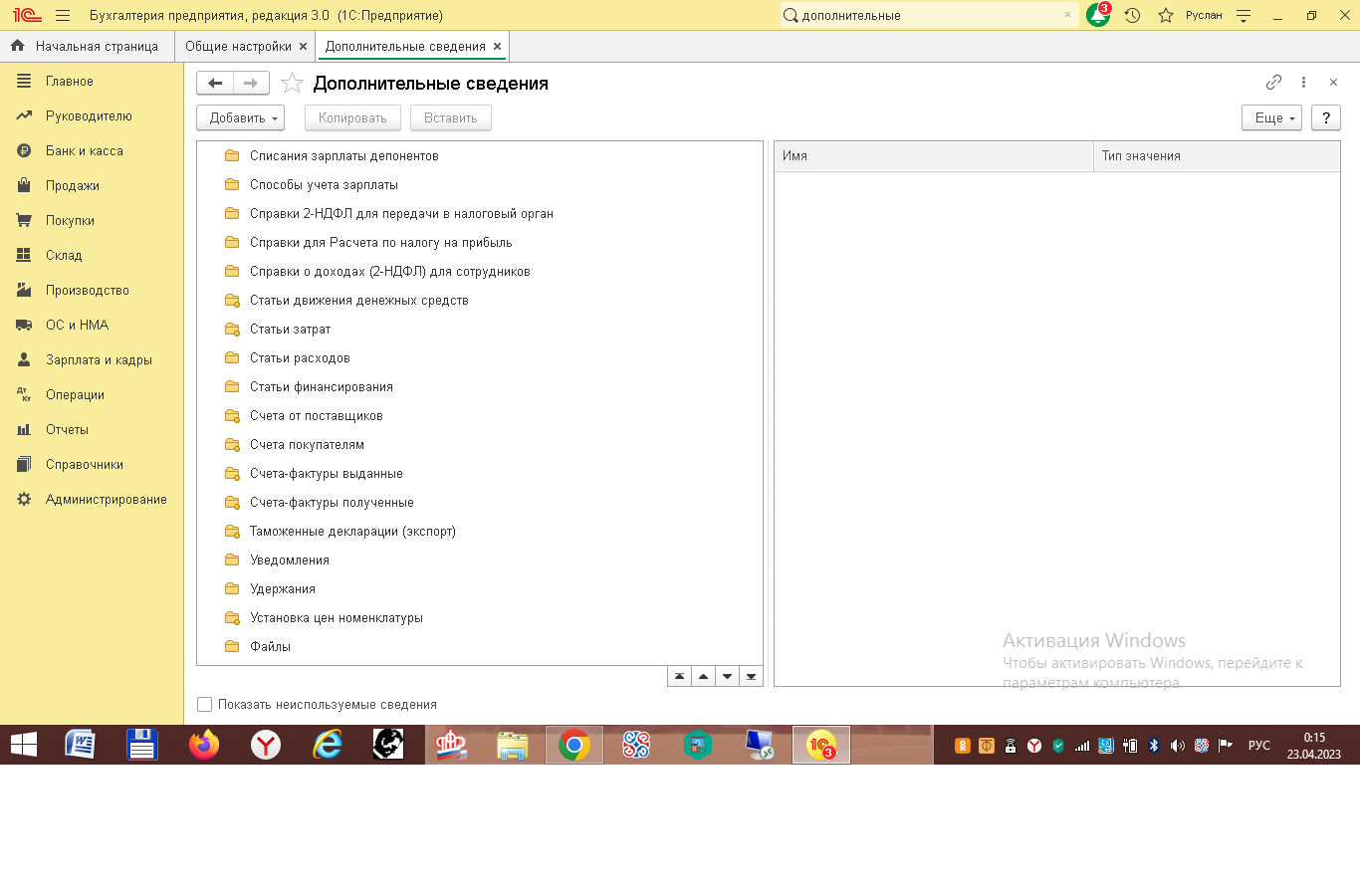Go to the Начальная страница home tab
Screen dimensions: 1360x896
(x=85, y=46)
